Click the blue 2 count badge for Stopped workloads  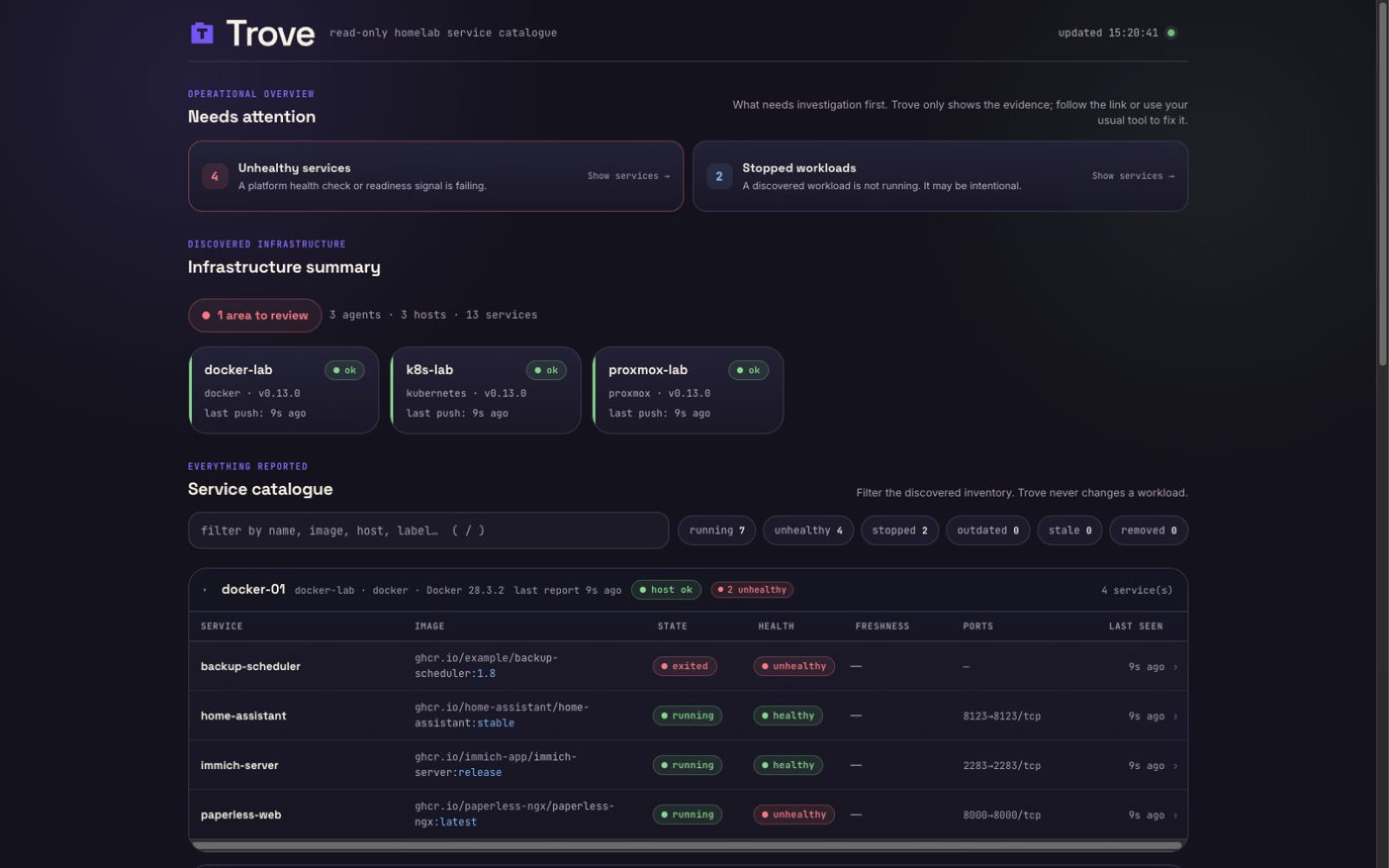tap(719, 176)
